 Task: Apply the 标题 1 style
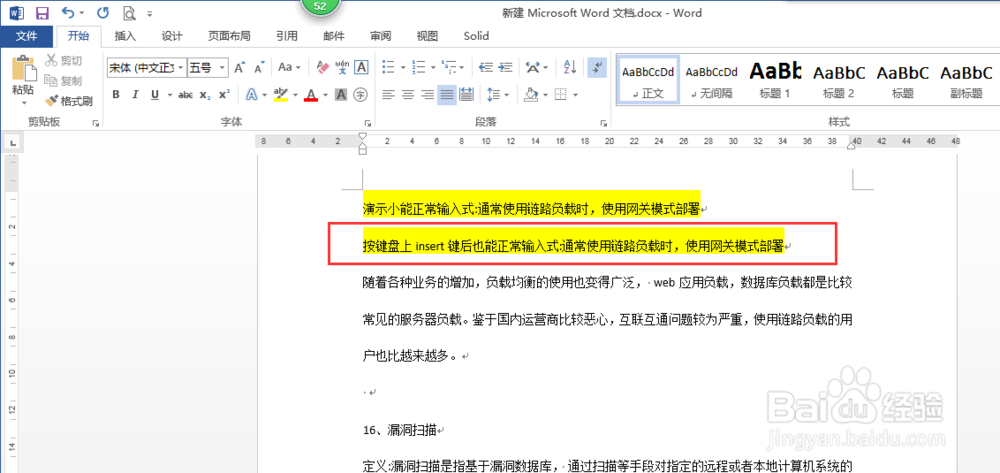(774, 80)
